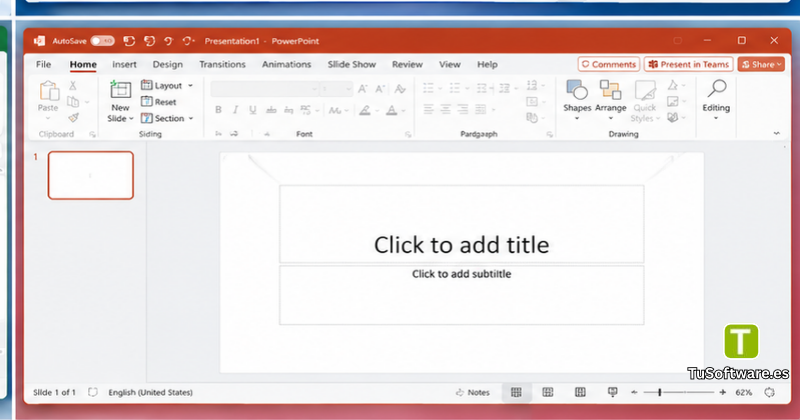This screenshot has width=800, height=420.
Task: Click the Format Painter brush icon
Action: pos(73,118)
